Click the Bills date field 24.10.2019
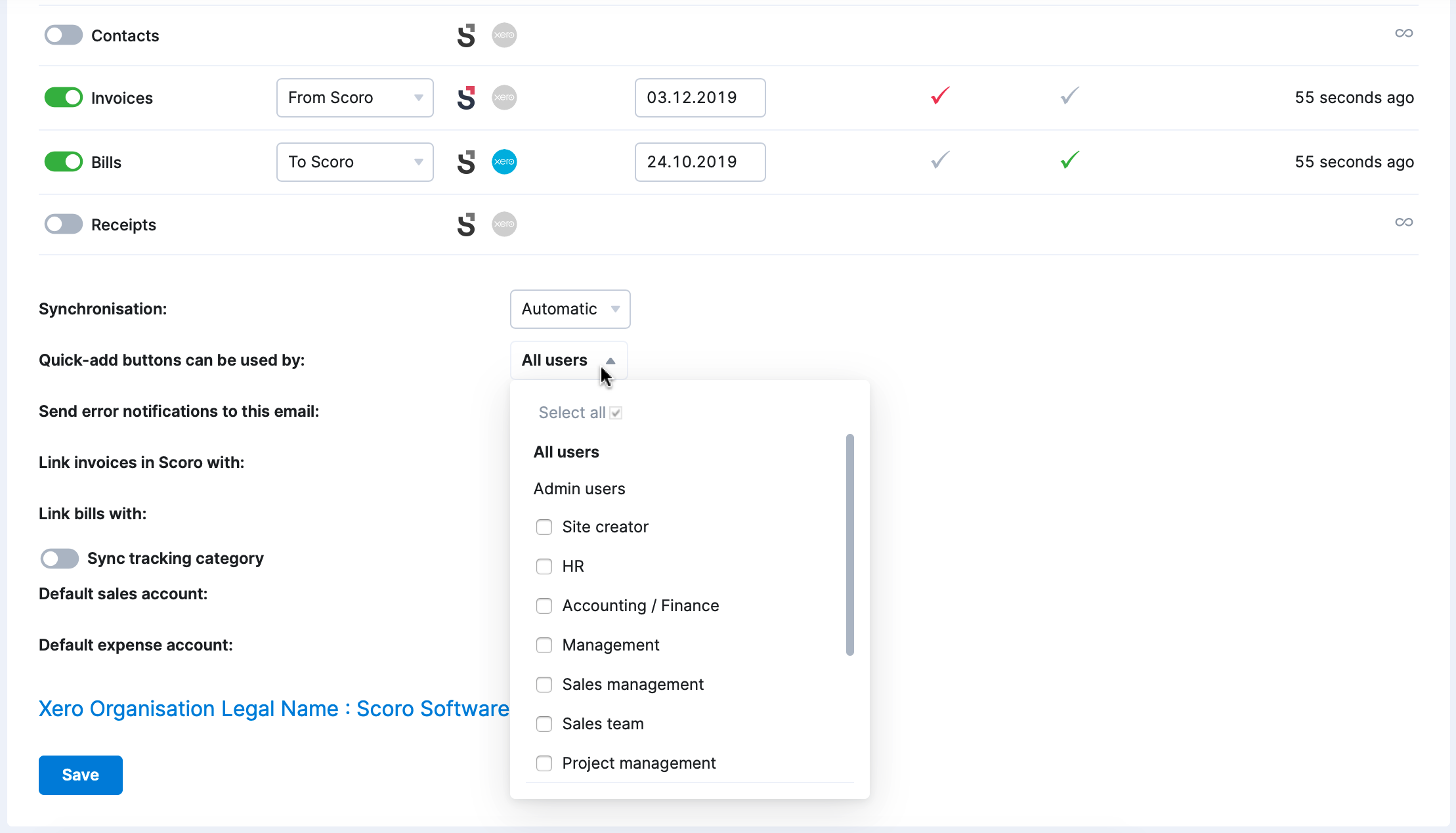 (700, 162)
